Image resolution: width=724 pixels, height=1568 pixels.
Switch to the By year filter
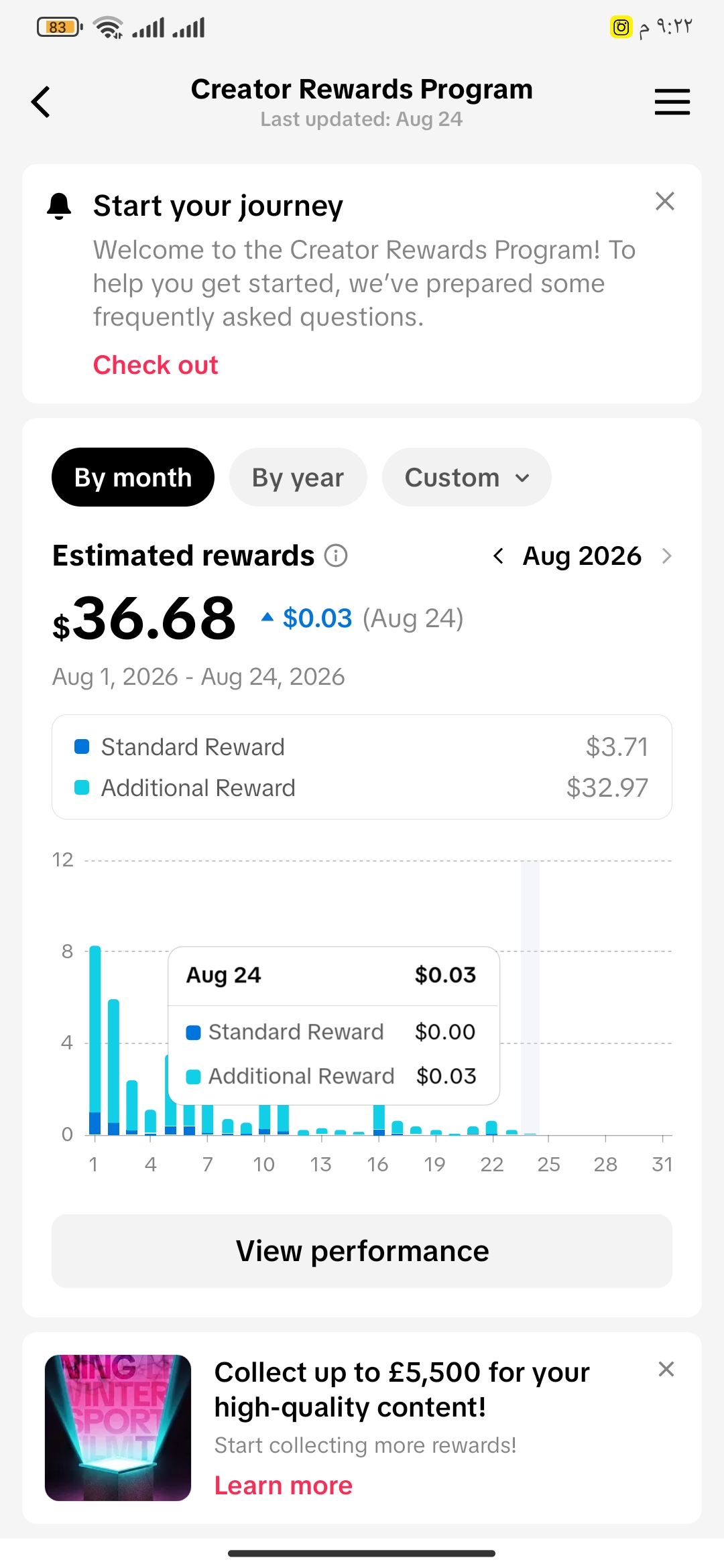click(x=298, y=477)
